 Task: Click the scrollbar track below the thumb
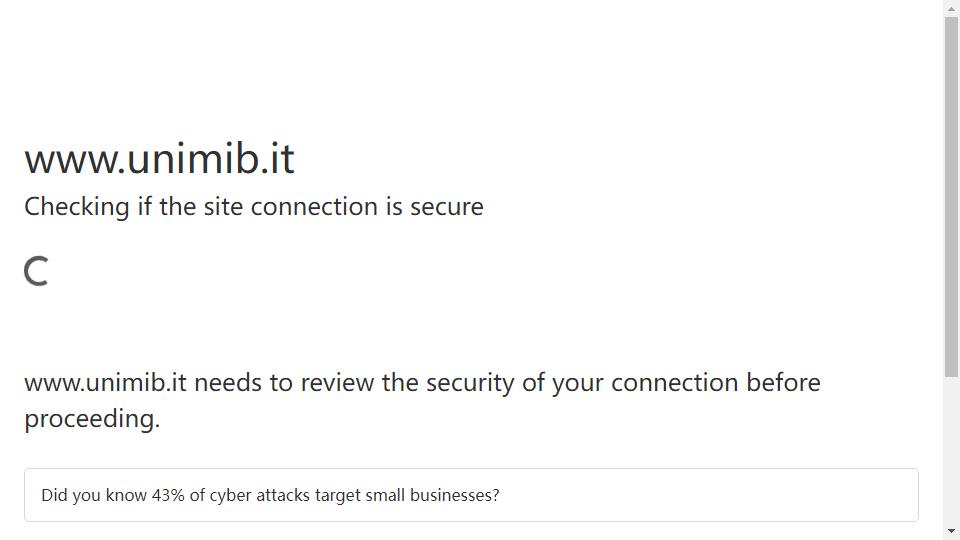(x=951, y=451)
